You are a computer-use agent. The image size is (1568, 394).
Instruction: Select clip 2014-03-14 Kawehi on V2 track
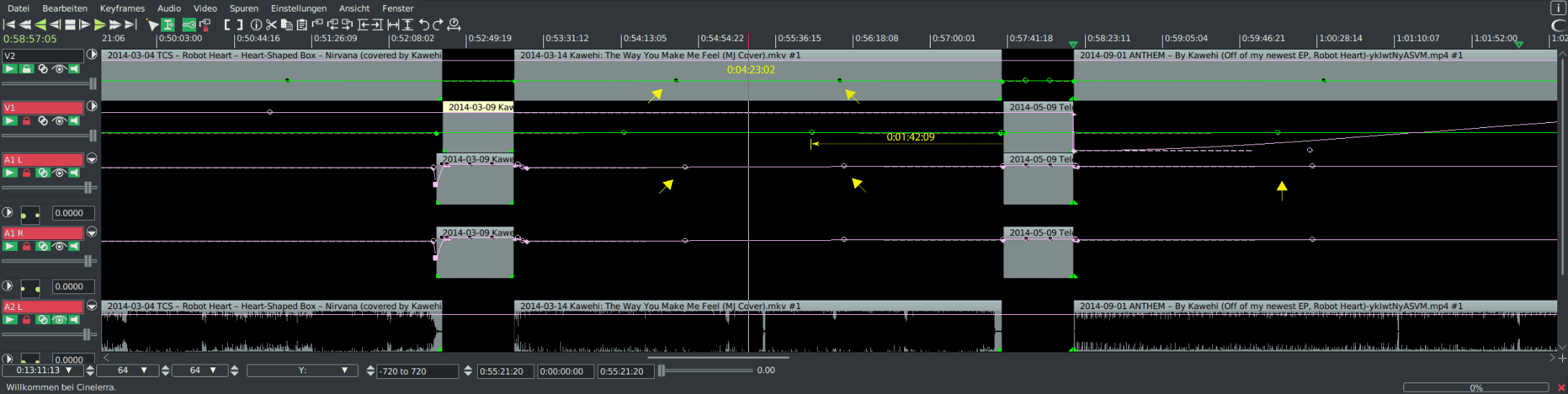(757, 75)
